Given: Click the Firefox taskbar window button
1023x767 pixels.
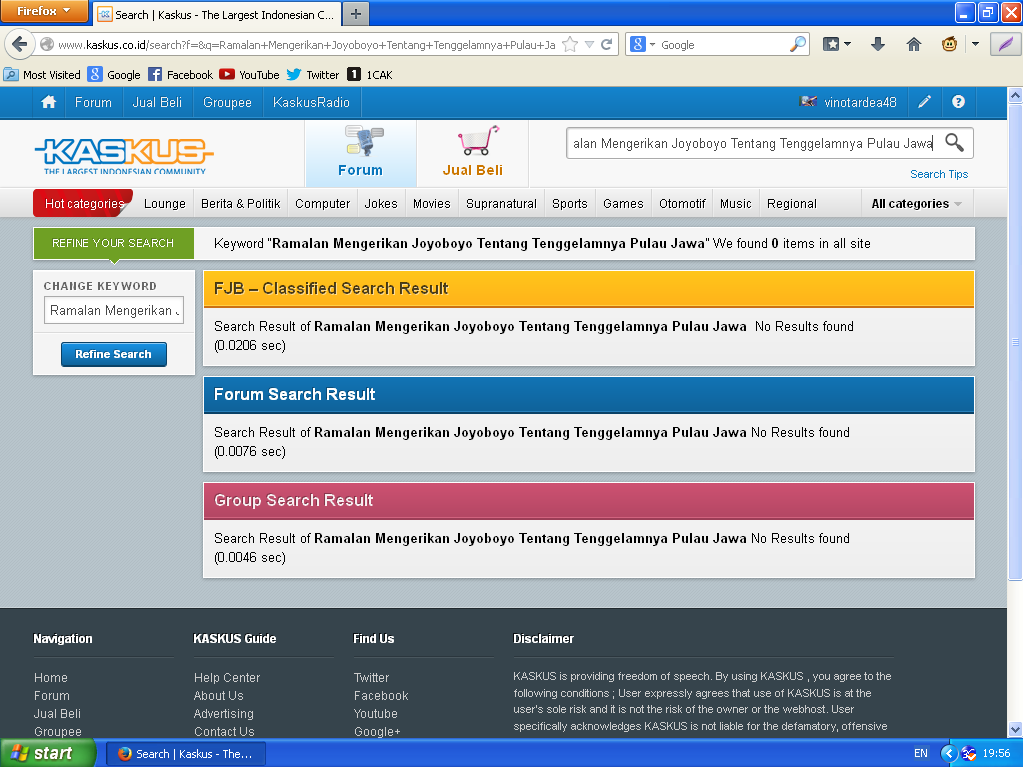Looking at the screenshot, I should coord(186,754).
